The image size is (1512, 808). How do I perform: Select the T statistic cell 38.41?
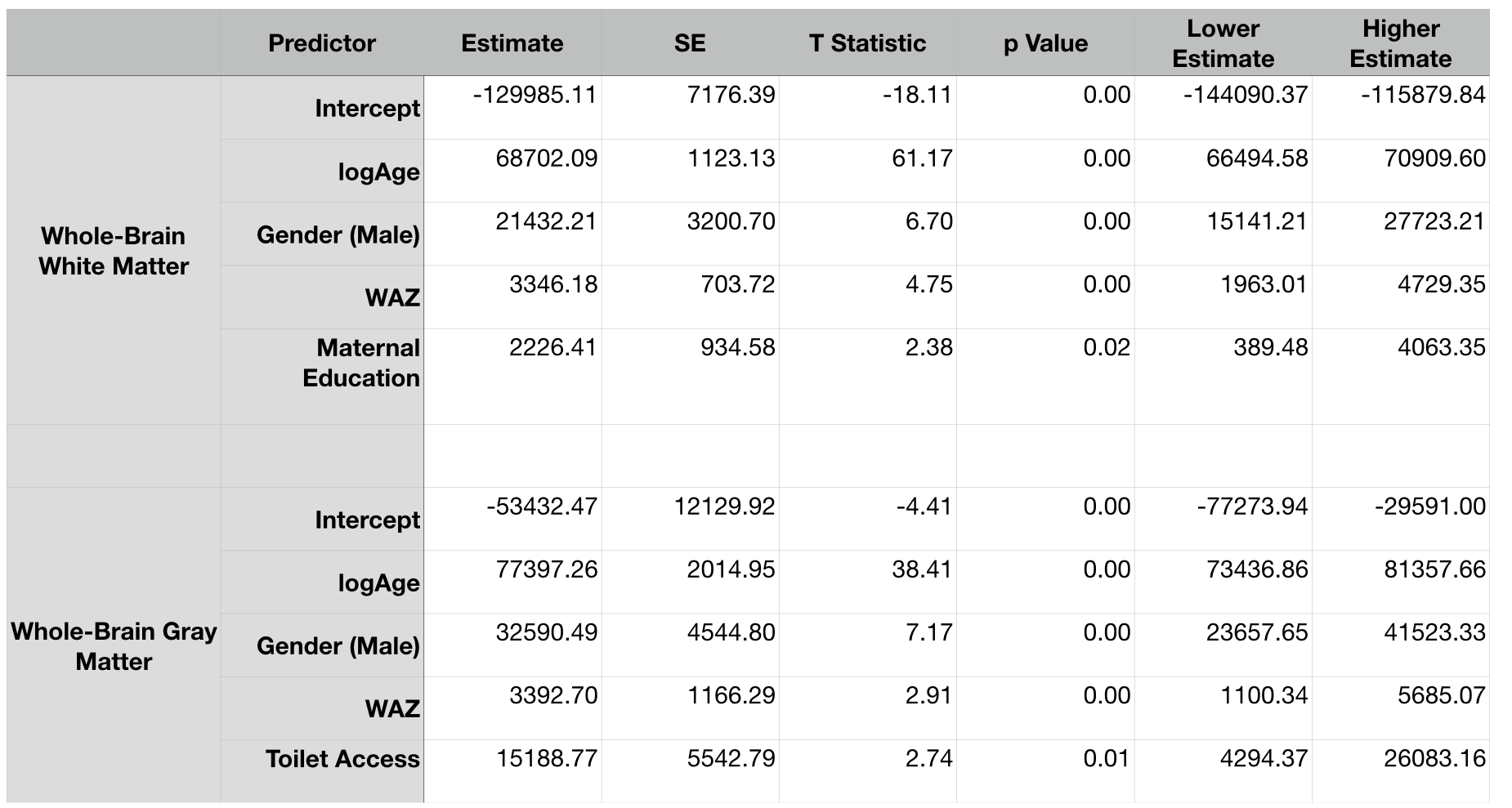pos(922,569)
